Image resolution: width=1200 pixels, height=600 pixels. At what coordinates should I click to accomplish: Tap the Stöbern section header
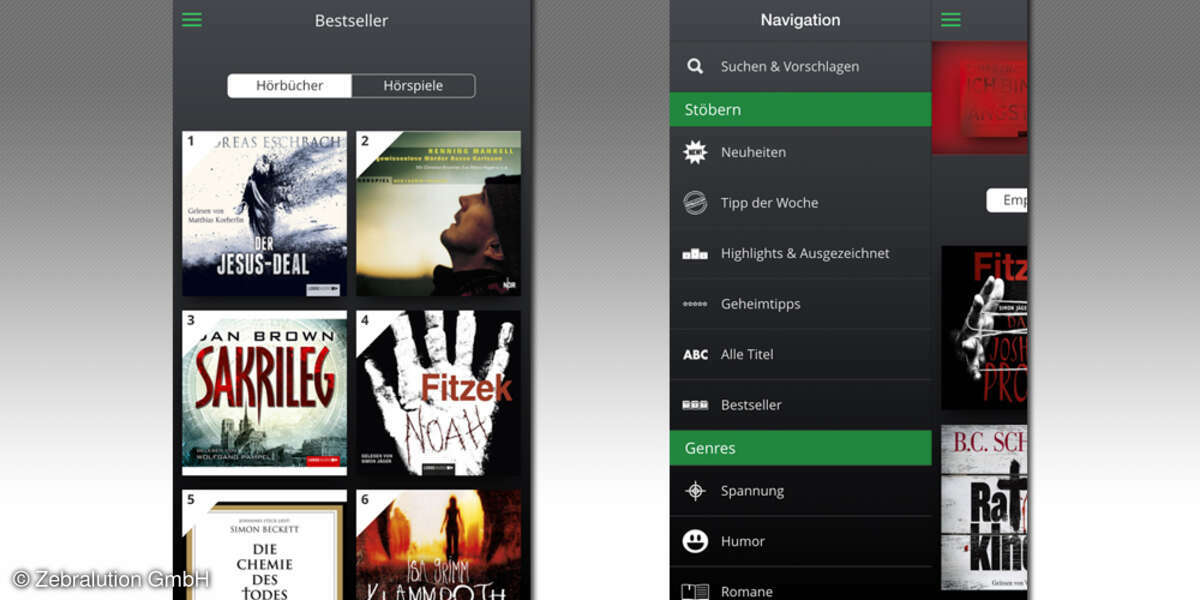800,109
